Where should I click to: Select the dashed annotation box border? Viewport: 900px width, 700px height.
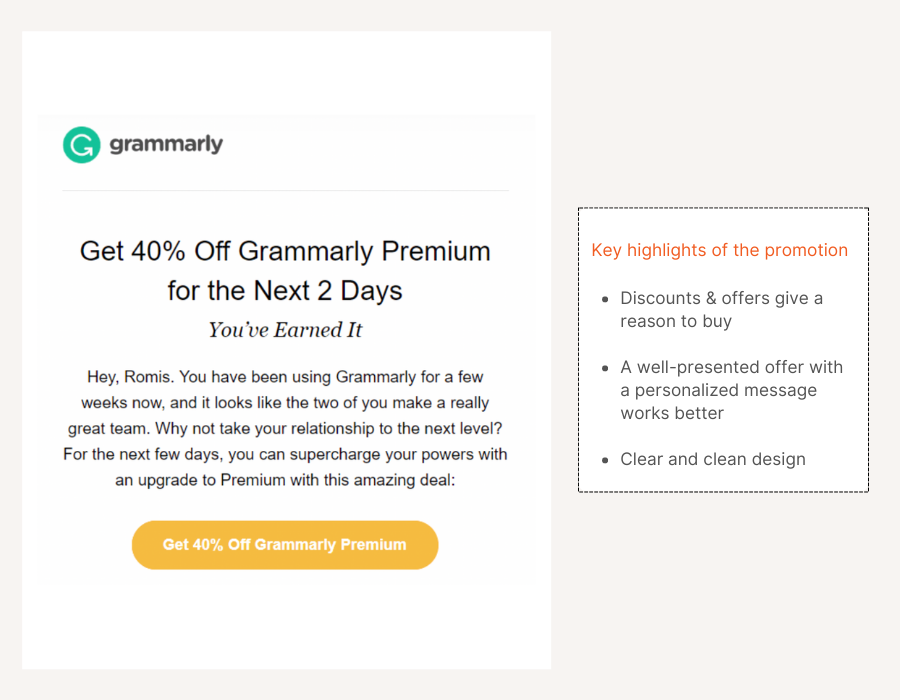tap(723, 208)
